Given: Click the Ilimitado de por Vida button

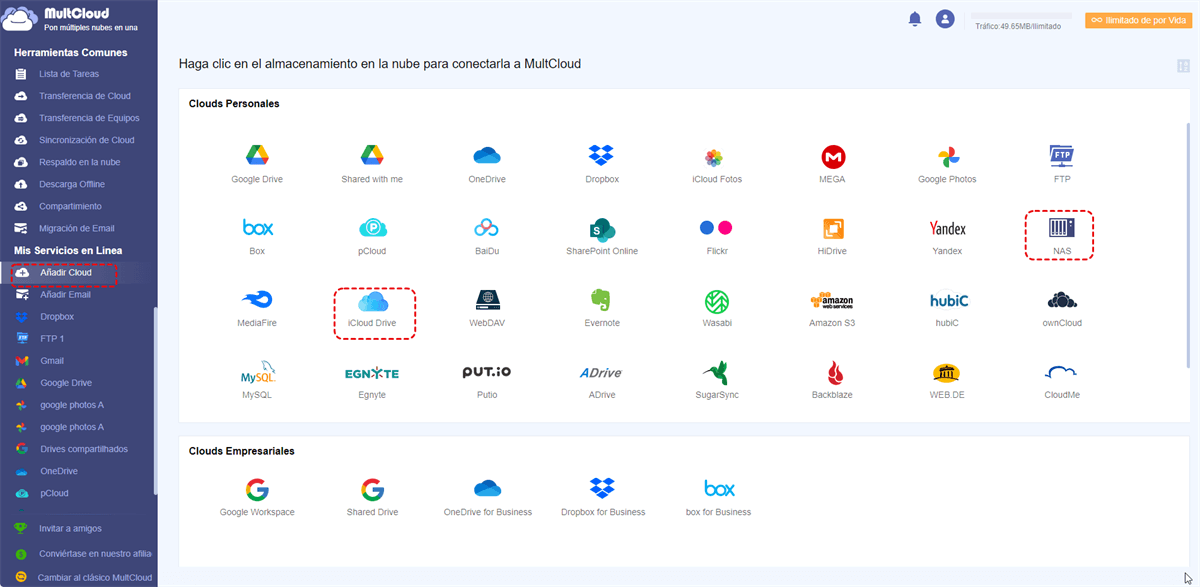Looking at the screenshot, I should (1138, 20).
